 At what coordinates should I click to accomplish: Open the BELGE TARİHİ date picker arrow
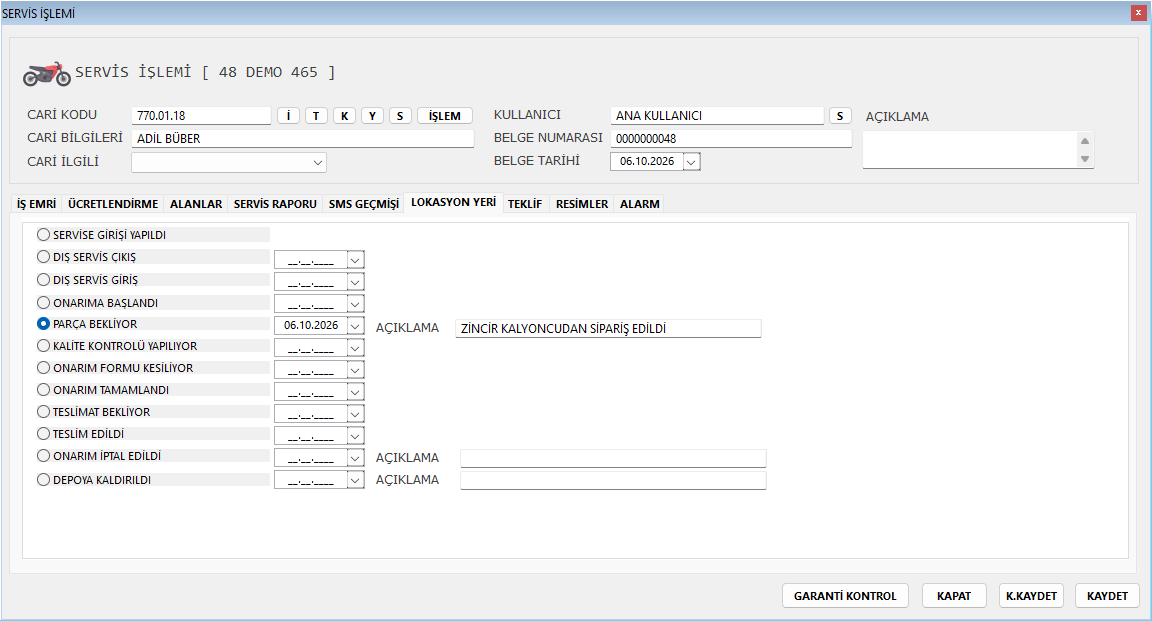(691, 162)
